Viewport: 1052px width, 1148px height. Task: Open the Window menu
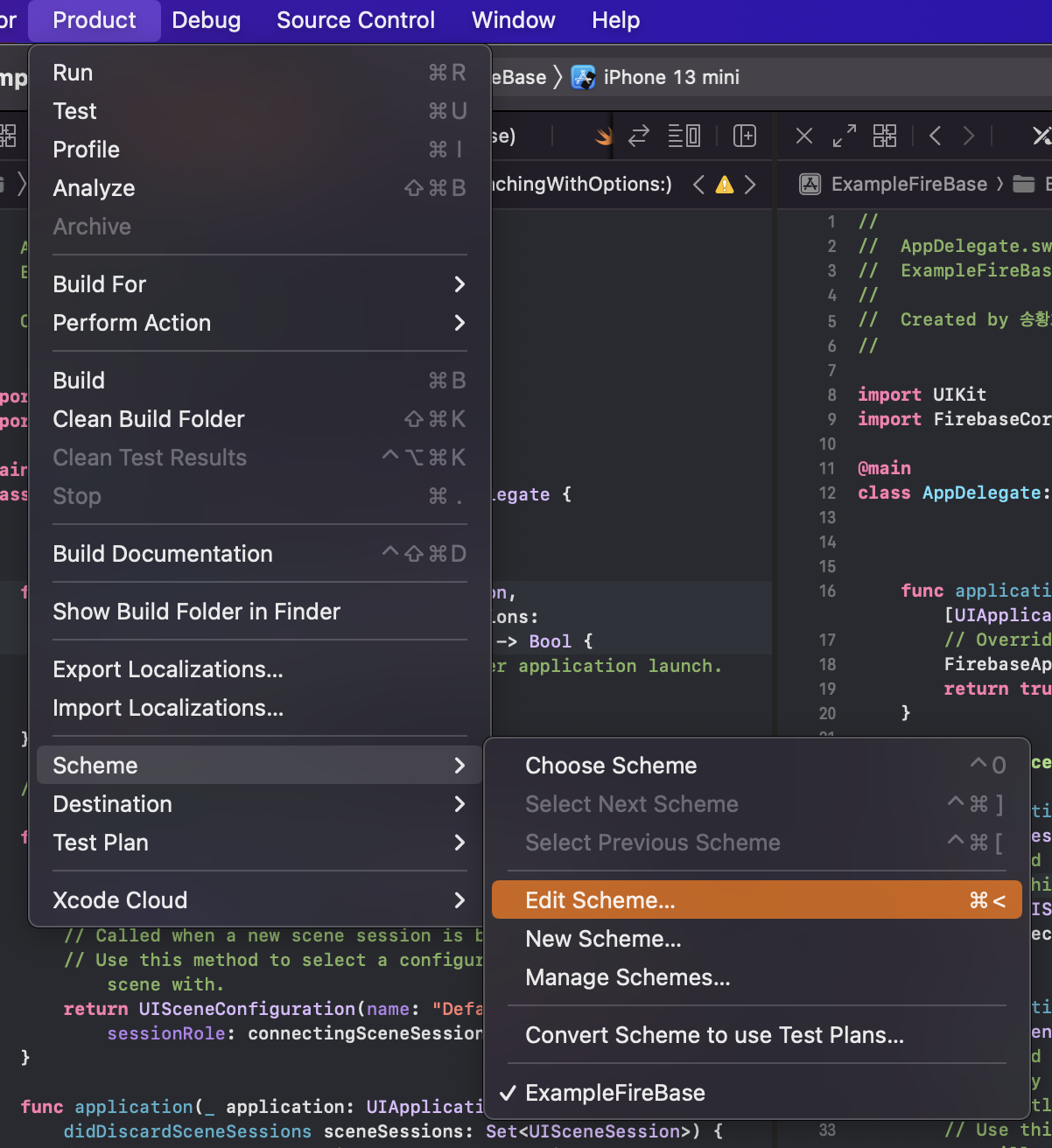(x=514, y=20)
